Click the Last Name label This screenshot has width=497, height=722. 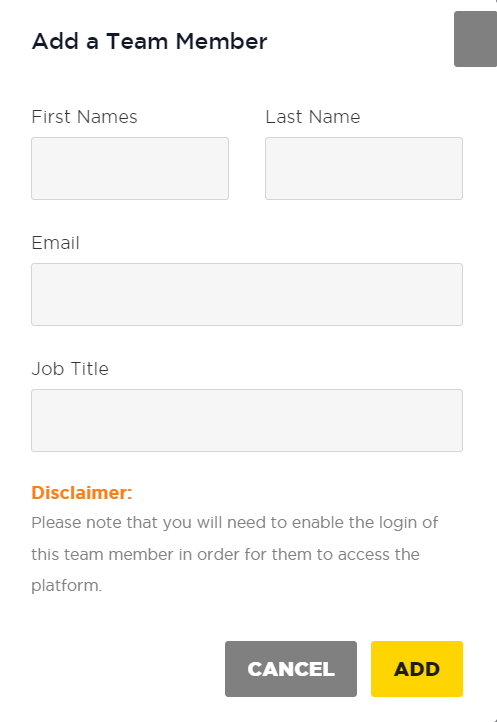coord(313,117)
